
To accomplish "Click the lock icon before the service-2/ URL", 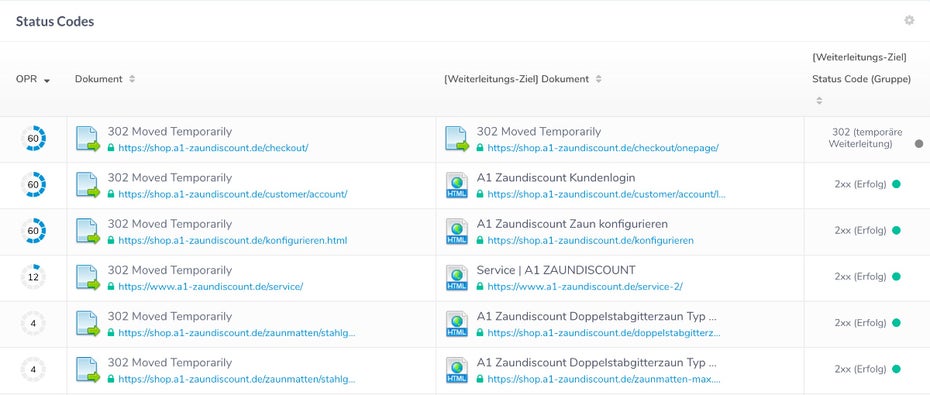I will pyautogui.click(x=479, y=286).
